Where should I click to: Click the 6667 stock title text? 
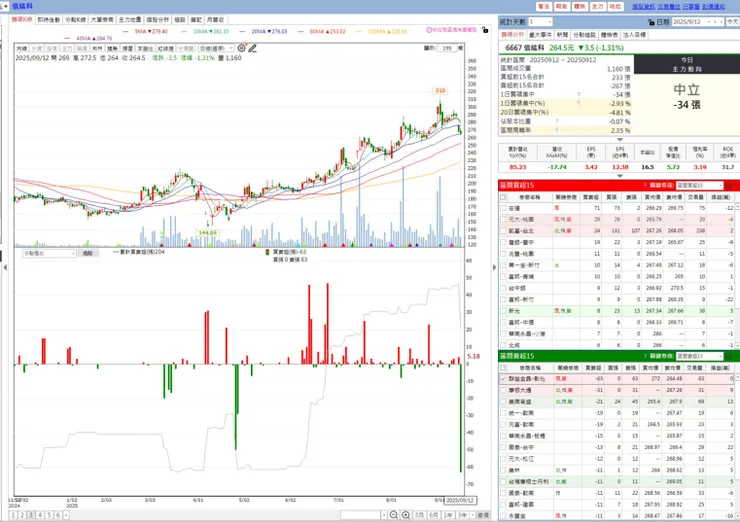(524, 48)
